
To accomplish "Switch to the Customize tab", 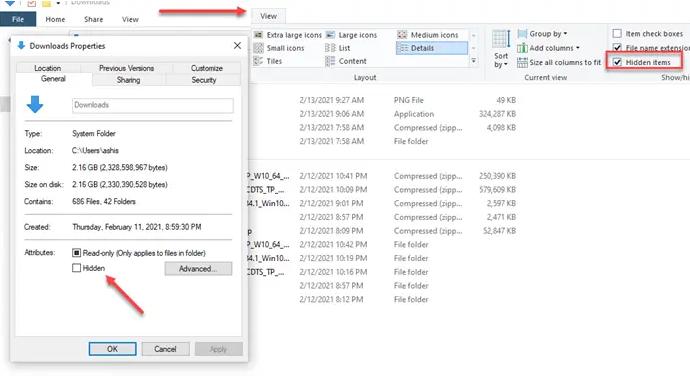I will pyautogui.click(x=206, y=68).
